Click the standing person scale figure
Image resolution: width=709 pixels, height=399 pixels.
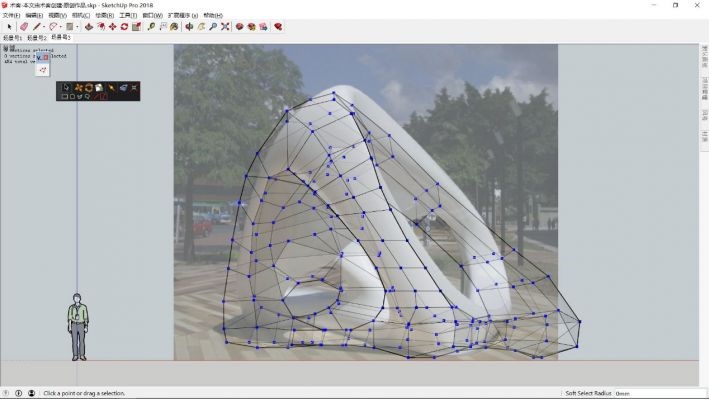click(78, 327)
